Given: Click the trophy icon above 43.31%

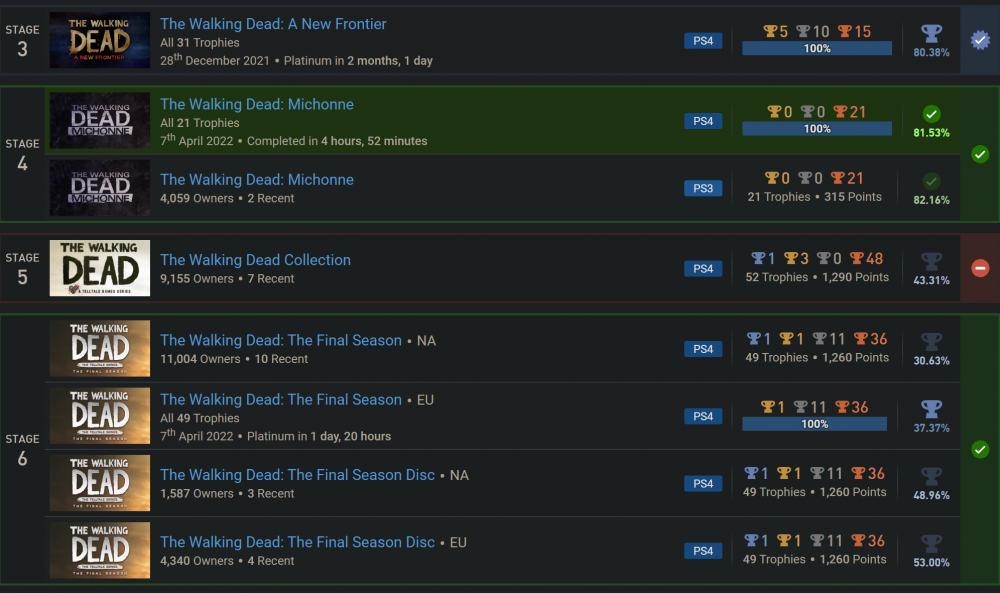Looking at the screenshot, I should pyautogui.click(x=931, y=261).
